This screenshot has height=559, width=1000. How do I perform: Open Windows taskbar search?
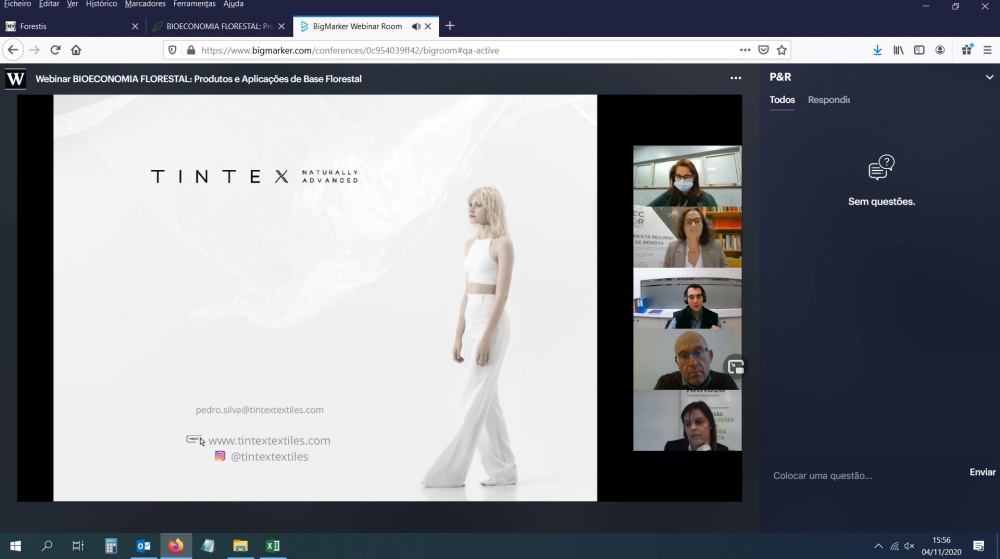pos(47,546)
